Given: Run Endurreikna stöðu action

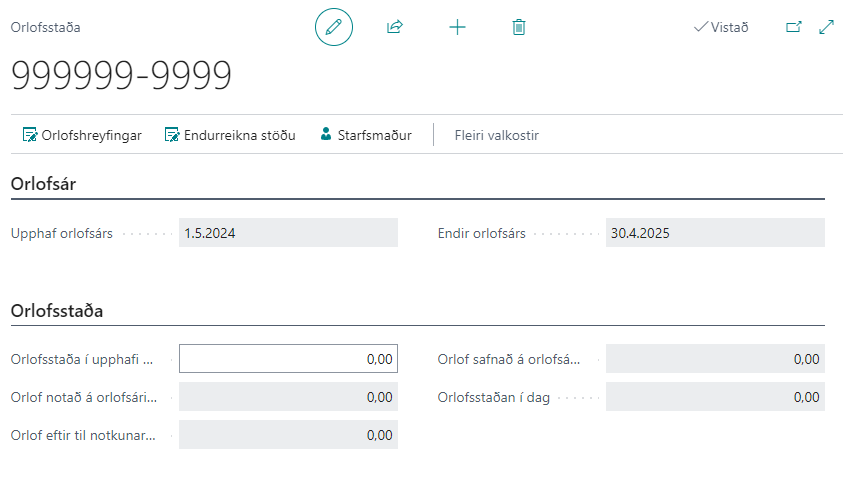Looking at the screenshot, I should click(229, 135).
